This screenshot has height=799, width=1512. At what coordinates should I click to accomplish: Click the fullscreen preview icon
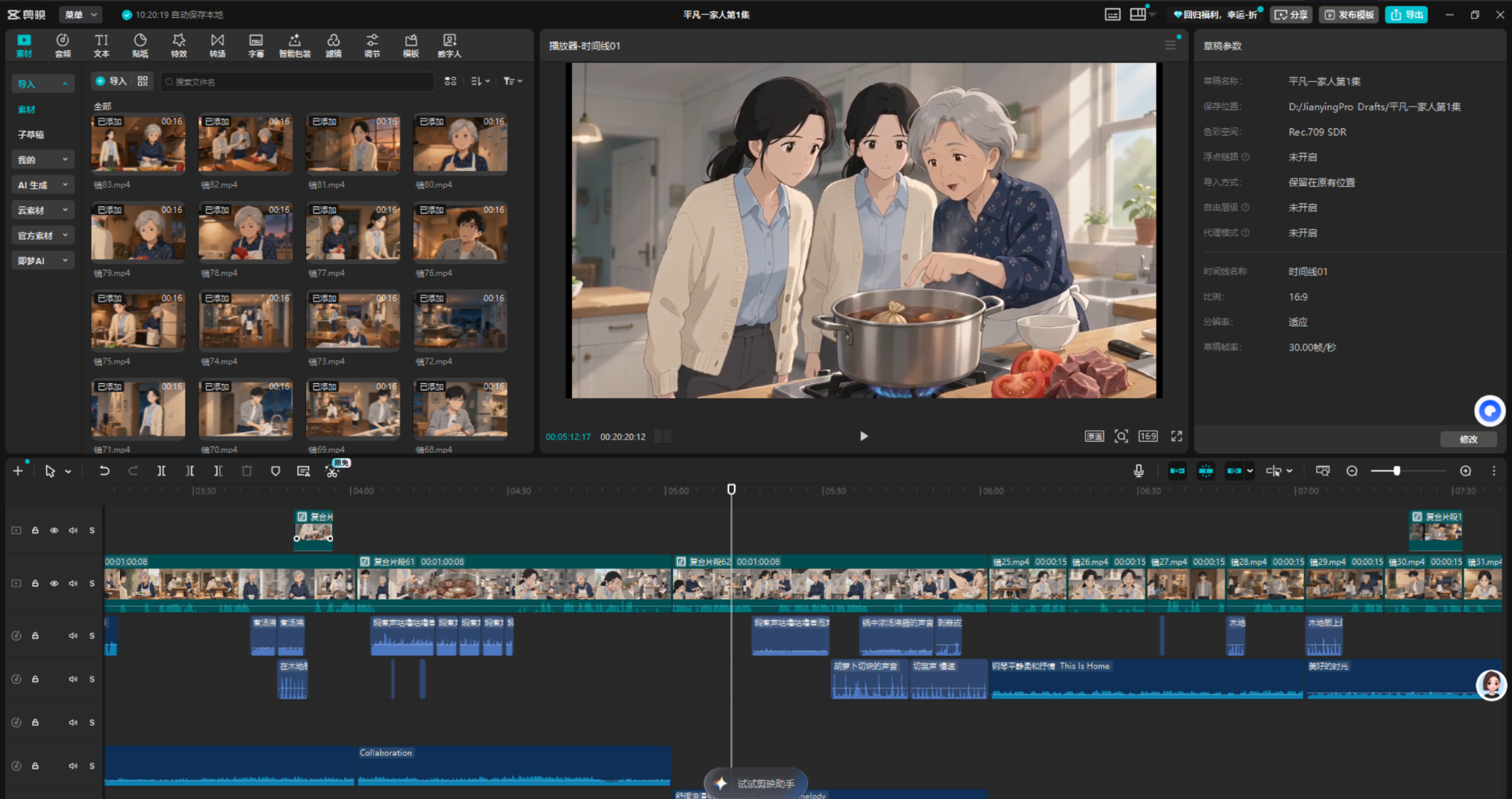(x=1177, y=436)
